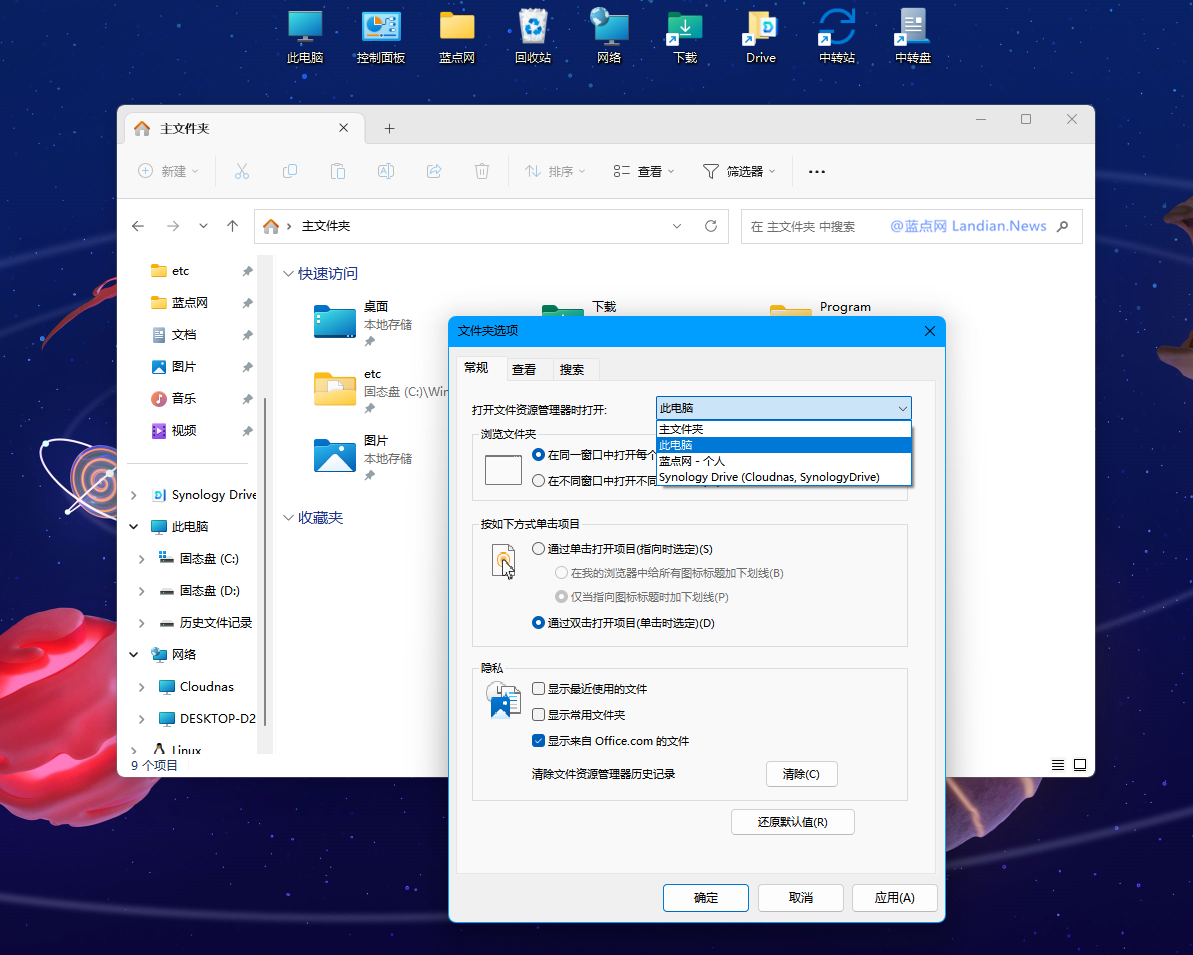This screenshot has width=1193, height=955.
Task: Enable 显示最近使用的文件 checkbox
Action: 539,689
